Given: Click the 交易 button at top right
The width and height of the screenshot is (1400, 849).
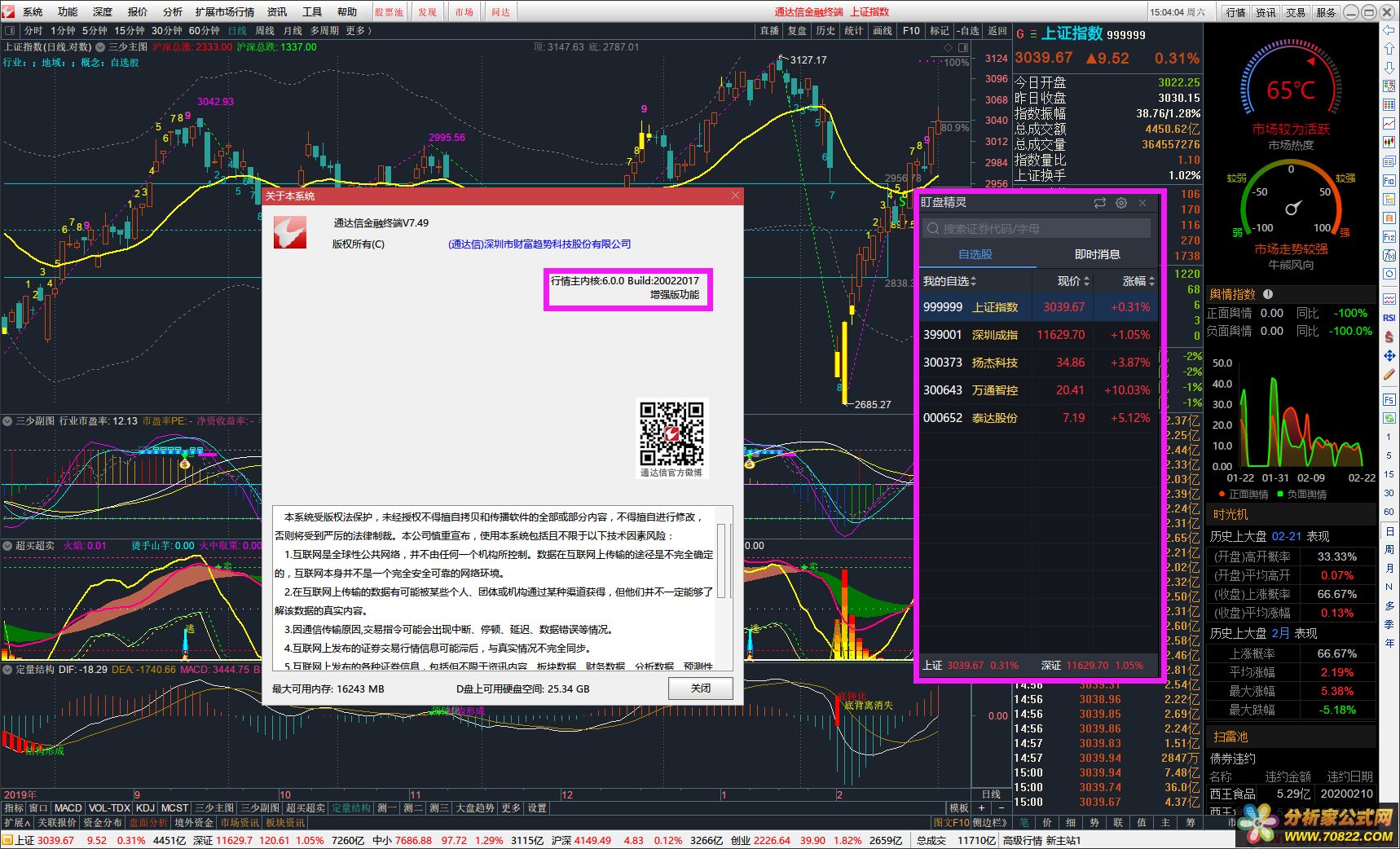Looking at the screenshot, I should 1296,12.
